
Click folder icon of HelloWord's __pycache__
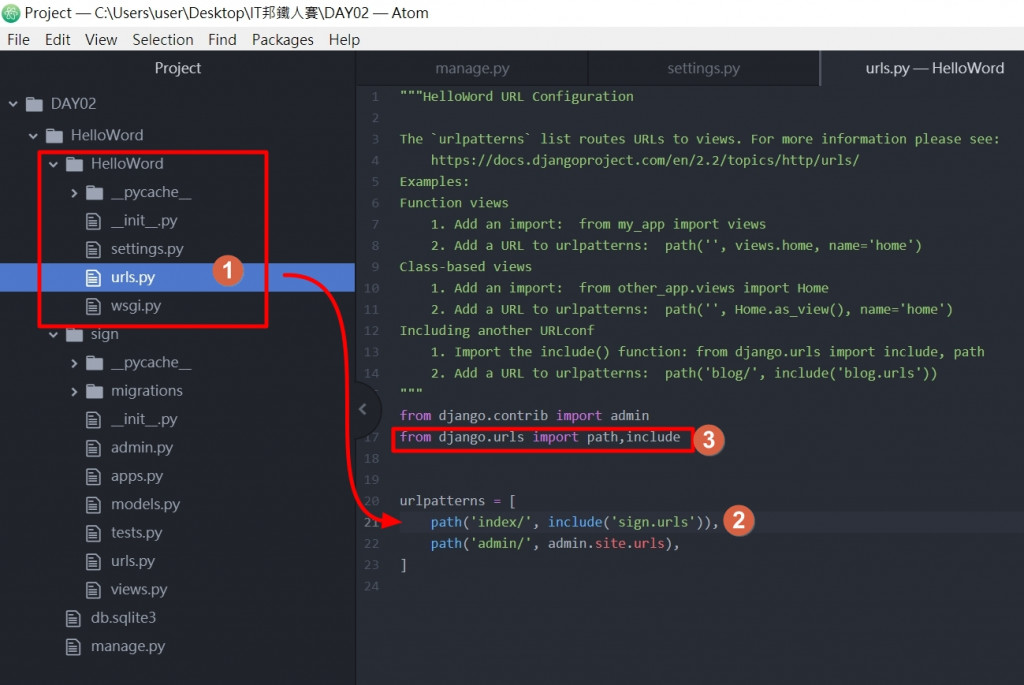[x=95, y=193]
